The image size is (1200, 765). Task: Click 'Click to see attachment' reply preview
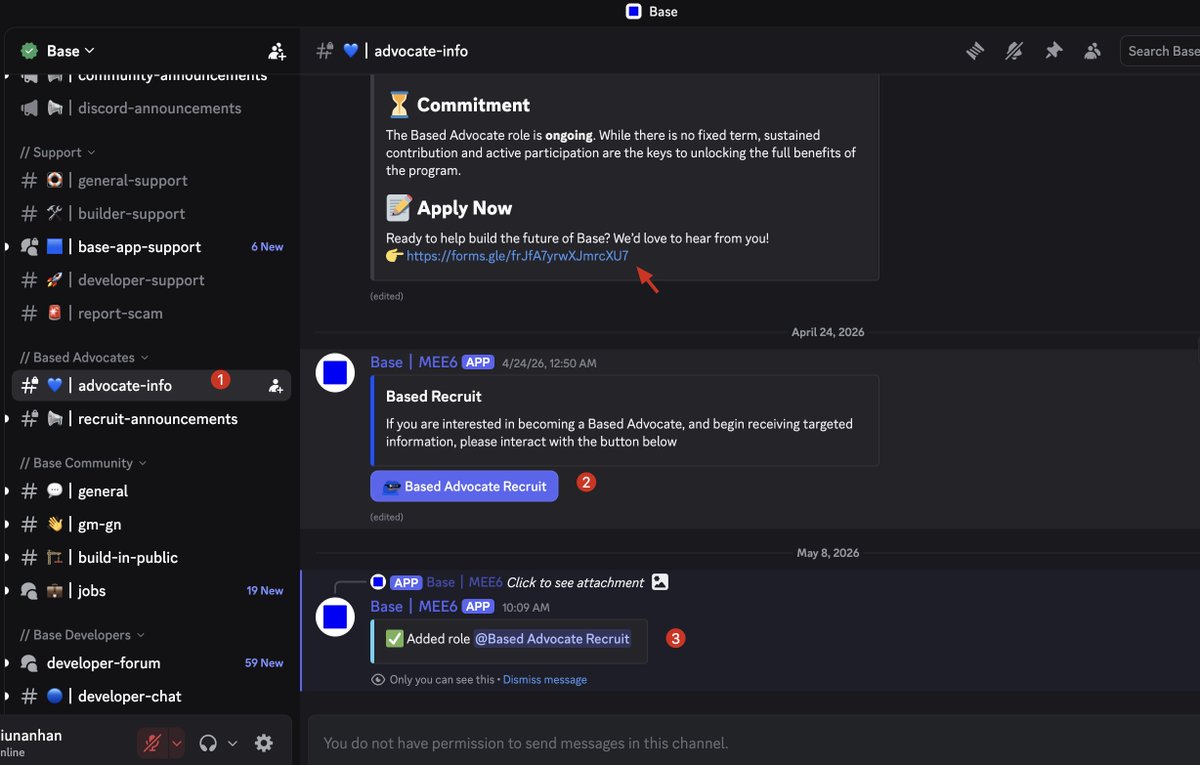(x=575, y=582)
